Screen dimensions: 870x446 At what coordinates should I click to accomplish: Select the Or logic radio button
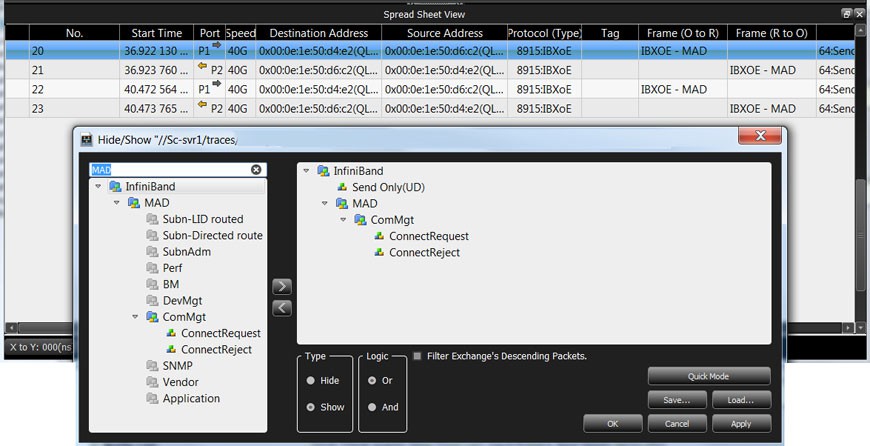[x=372, y=381]
